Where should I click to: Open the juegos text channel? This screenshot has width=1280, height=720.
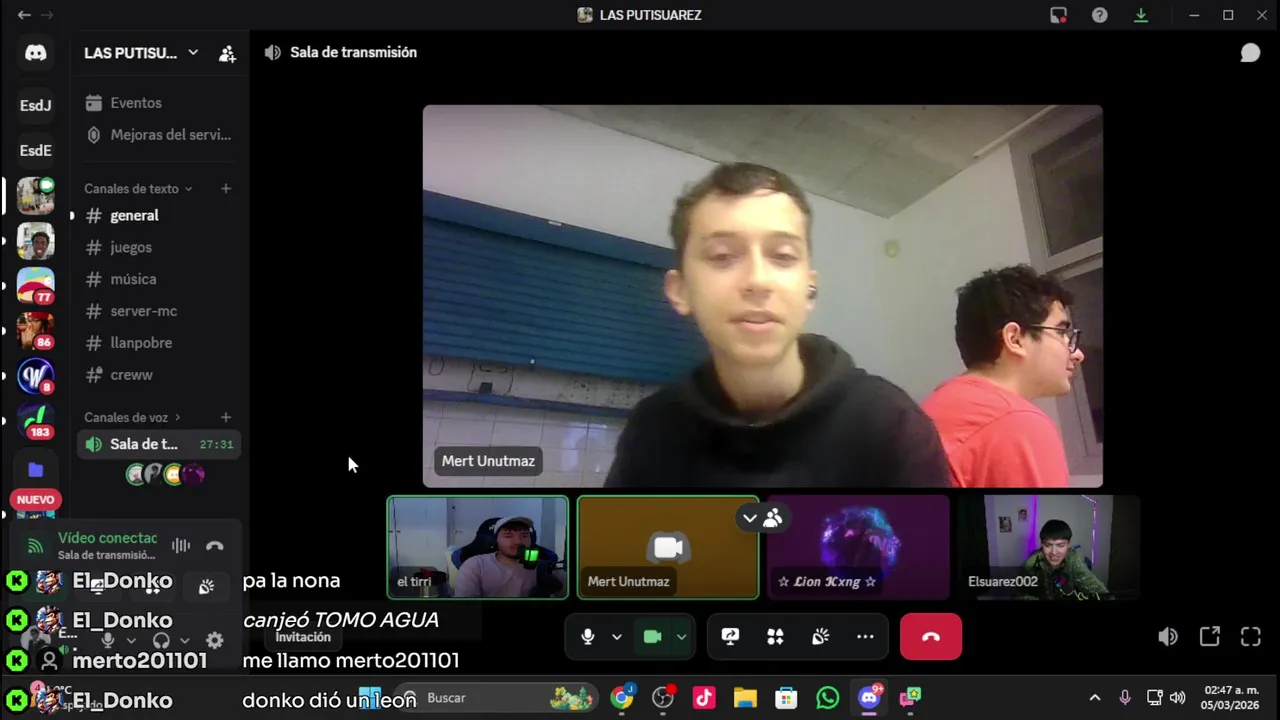pyautogui.click(x=160, y=247)
